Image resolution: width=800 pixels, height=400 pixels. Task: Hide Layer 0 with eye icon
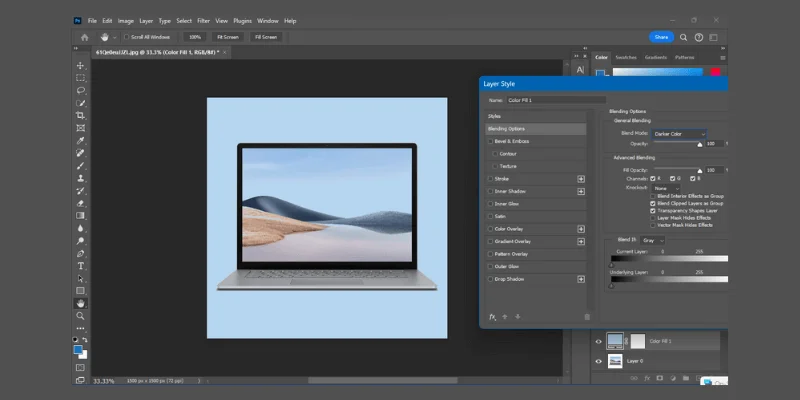coord(598,361)
